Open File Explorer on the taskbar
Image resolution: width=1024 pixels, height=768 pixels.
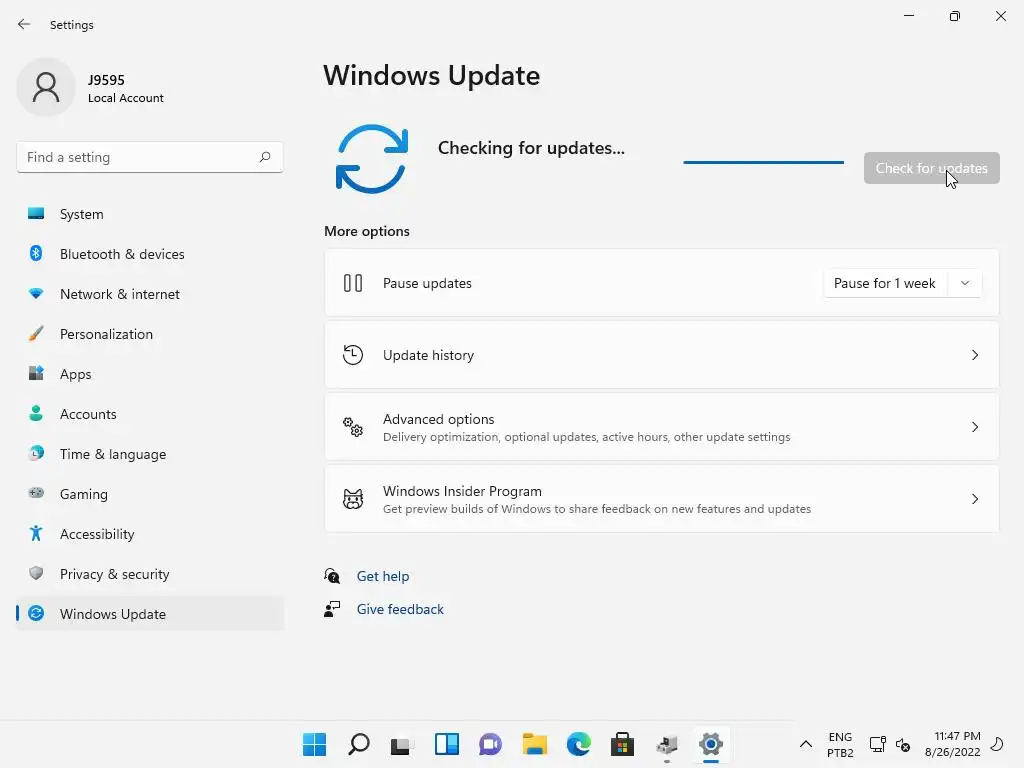[534, 744]
